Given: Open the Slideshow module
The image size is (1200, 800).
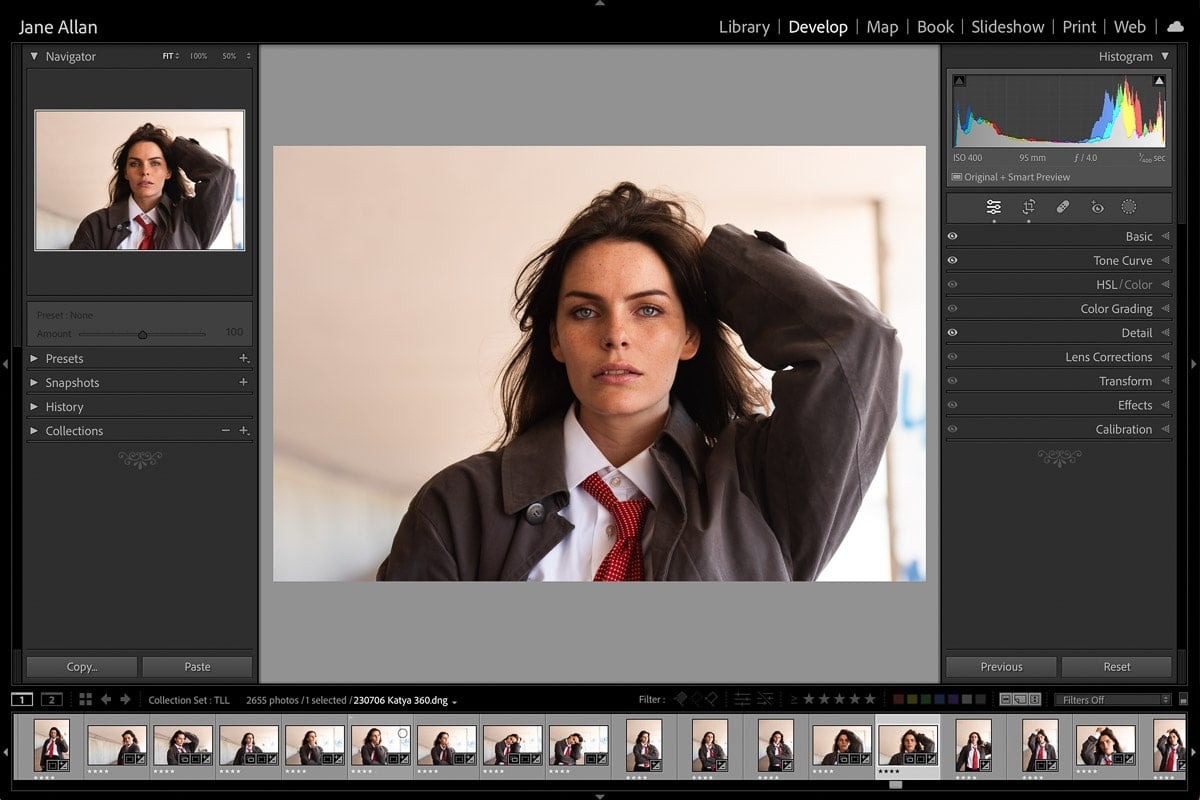Looking at the screenshot, I should pos(1007,27).
